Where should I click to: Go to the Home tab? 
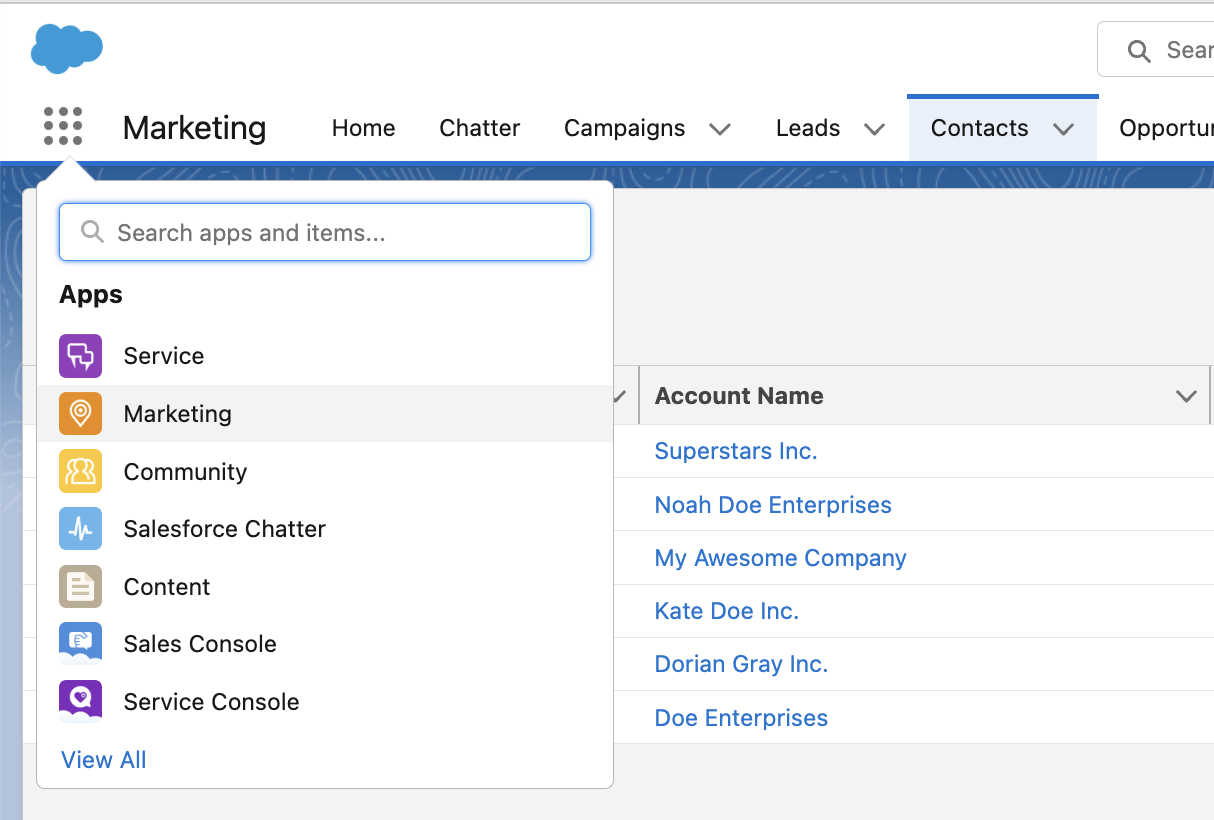tap(363, 128)
